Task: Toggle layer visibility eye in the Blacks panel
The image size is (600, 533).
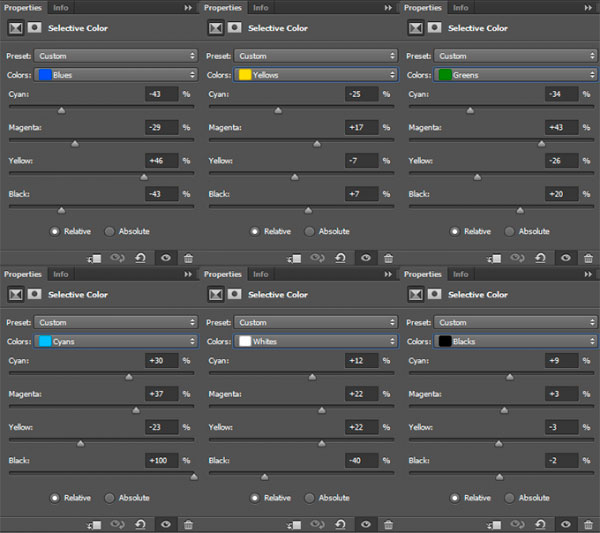Action: [x=566, y=524]
